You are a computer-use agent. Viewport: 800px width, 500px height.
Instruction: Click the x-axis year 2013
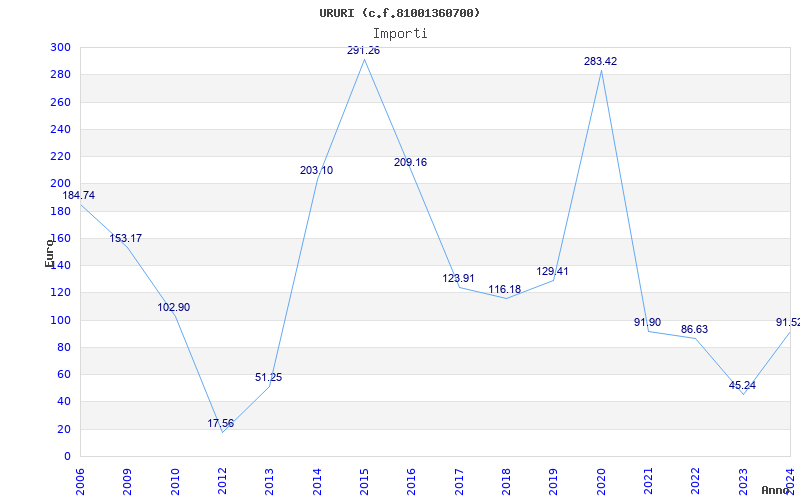(269, 482)
